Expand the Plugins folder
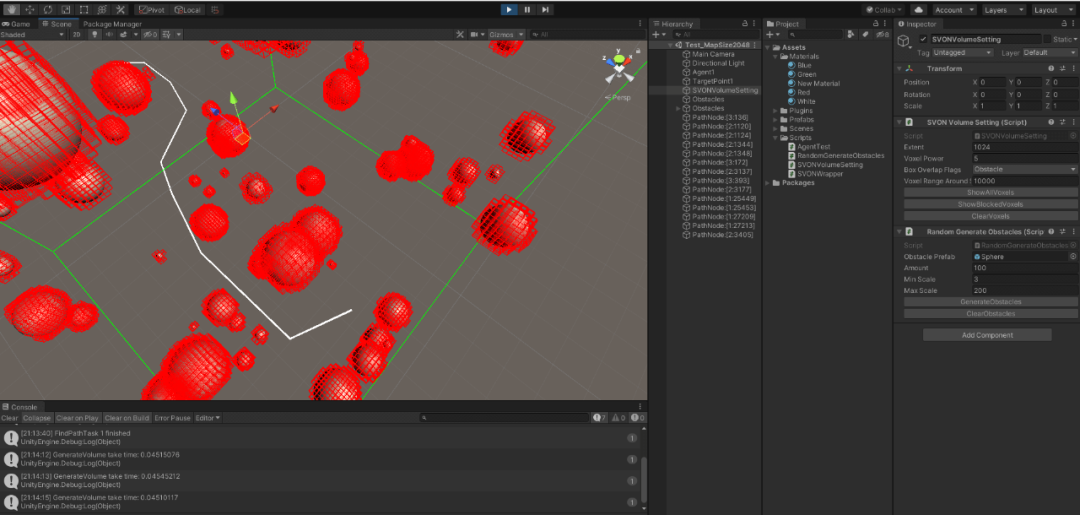1080x515 pixels. [x=776, y=110]
